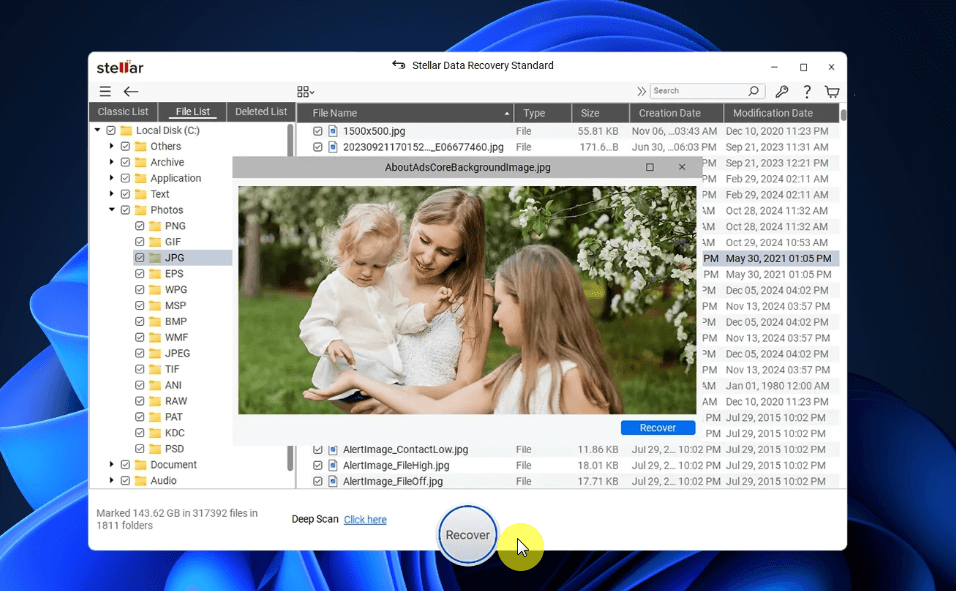
Task: Open activation via the key icon
Action: pyautogui.click(x=782, y=91)
